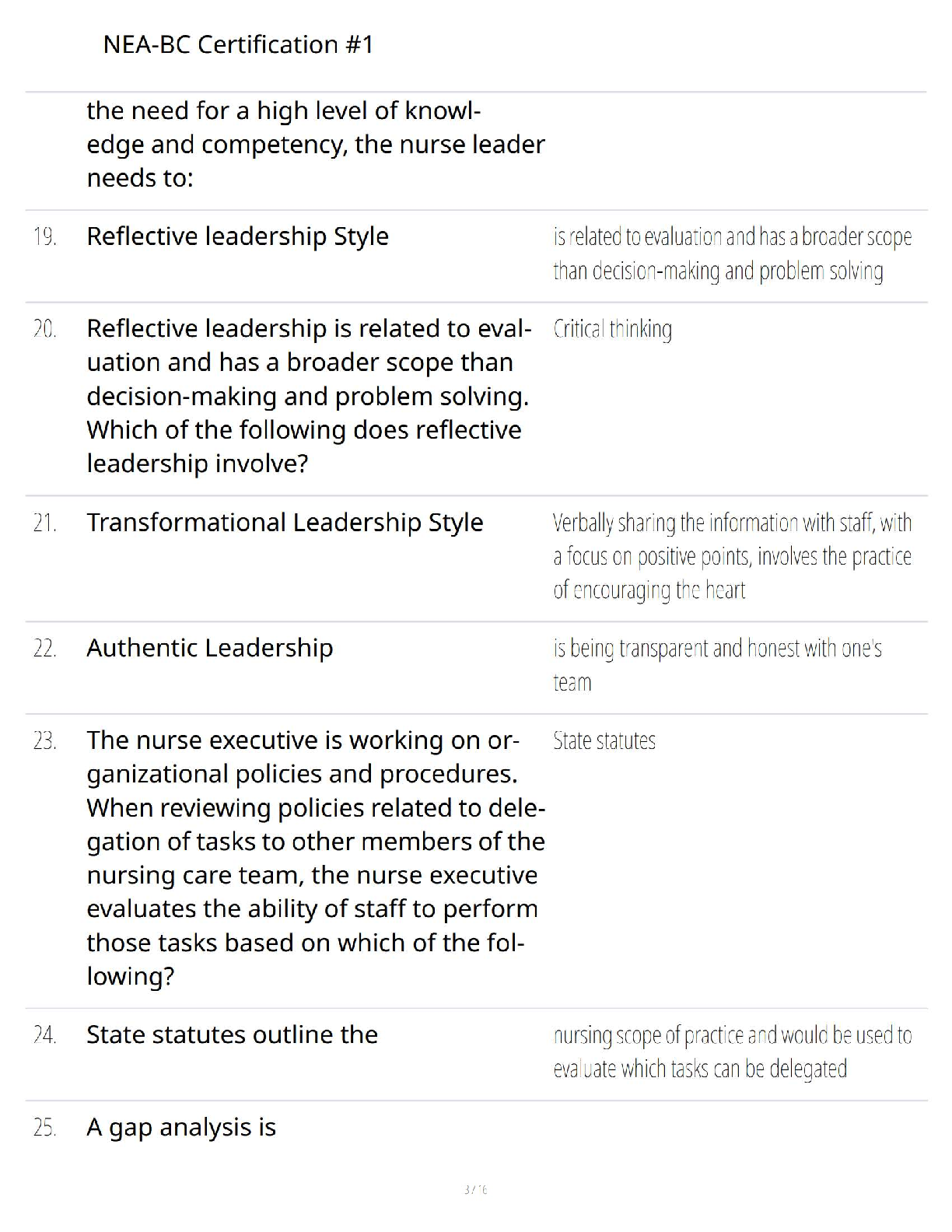This screenshot has height=1232, width=952.
Task: Click the "NEA-BC Certification #1" title
Action: [238, 44]
